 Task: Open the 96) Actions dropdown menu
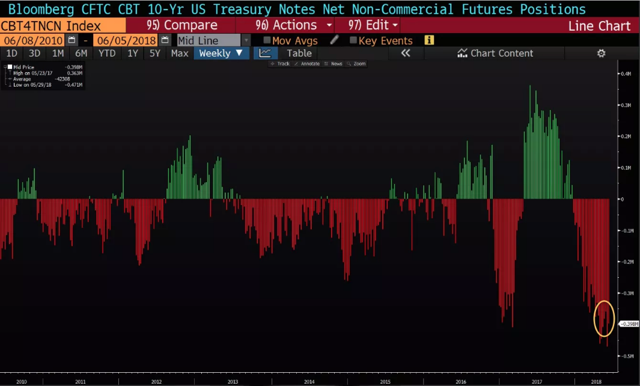click(x=294, y=25)
